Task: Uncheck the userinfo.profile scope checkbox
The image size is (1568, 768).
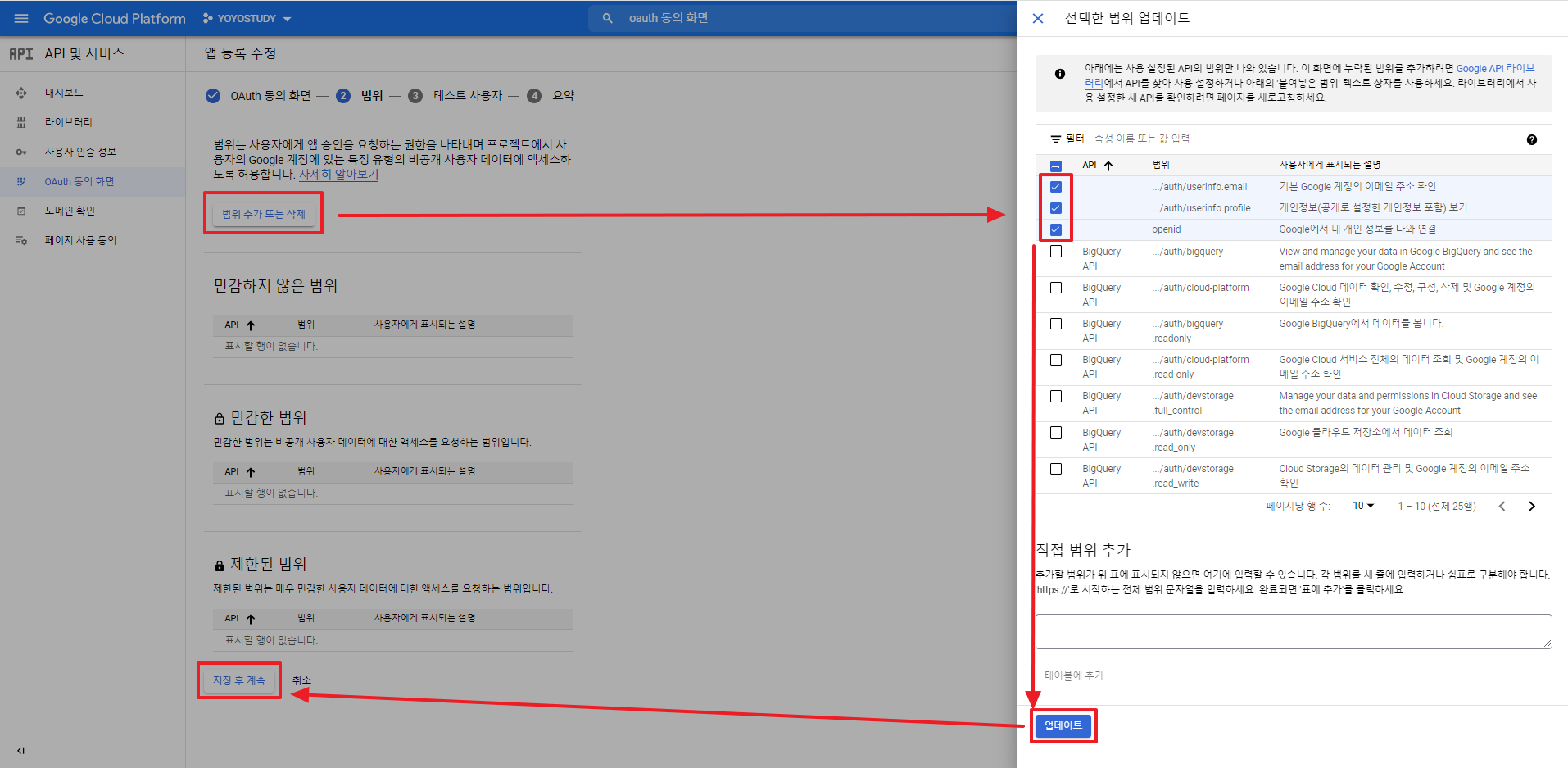Action: pos(1056,208)
